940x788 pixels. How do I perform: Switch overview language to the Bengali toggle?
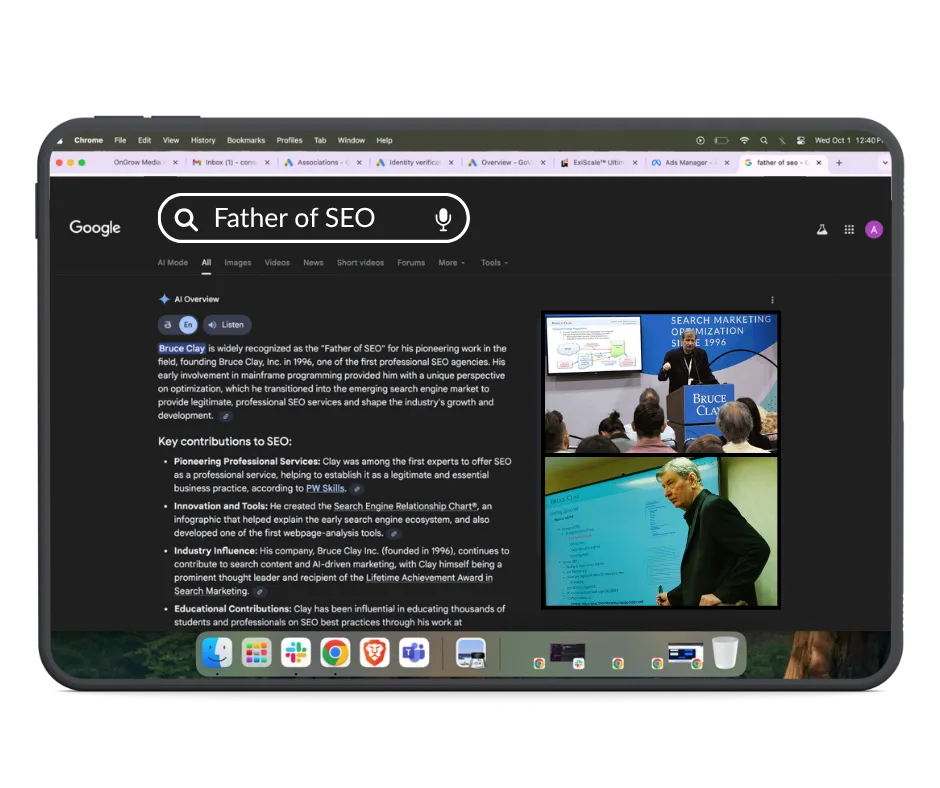pyautogui.click(x=167, y=325)
